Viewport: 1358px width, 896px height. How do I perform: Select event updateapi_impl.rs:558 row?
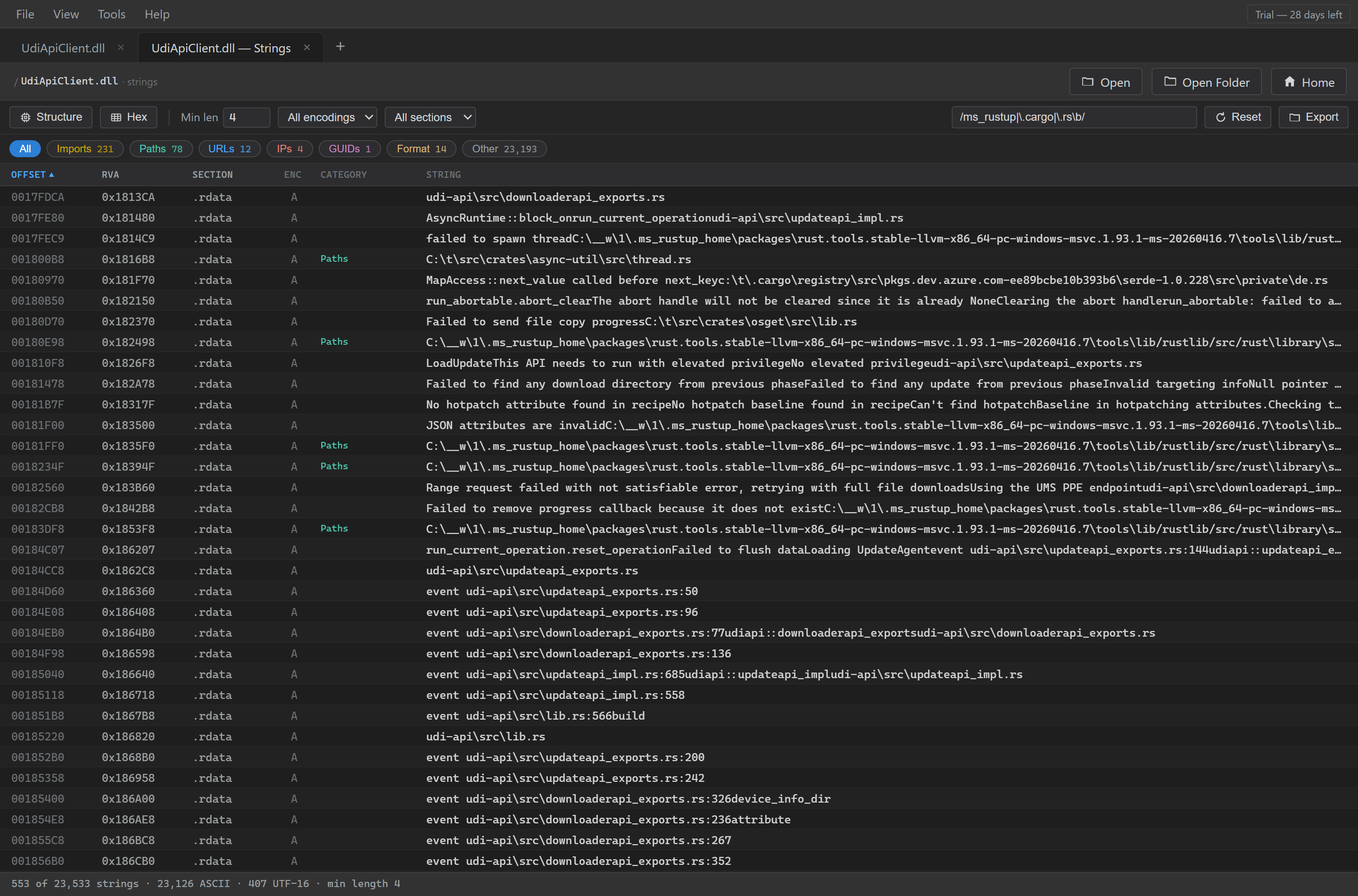pyautogui.click(x=679, y=696)
